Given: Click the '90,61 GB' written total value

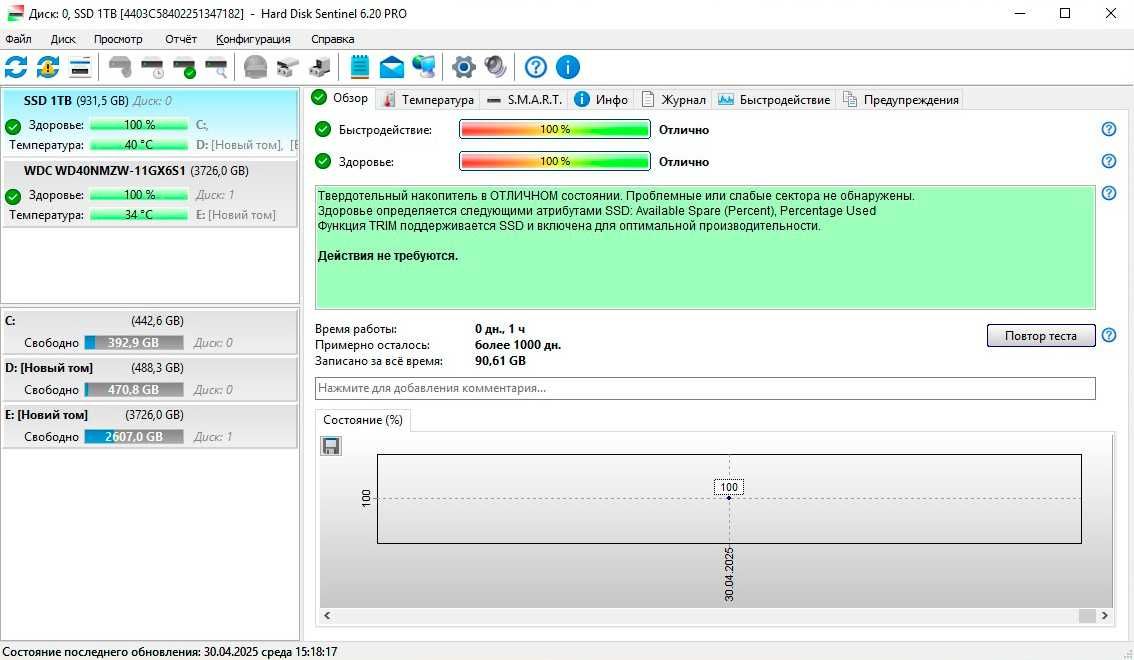Looking at the screenshot, I should 500,361.
